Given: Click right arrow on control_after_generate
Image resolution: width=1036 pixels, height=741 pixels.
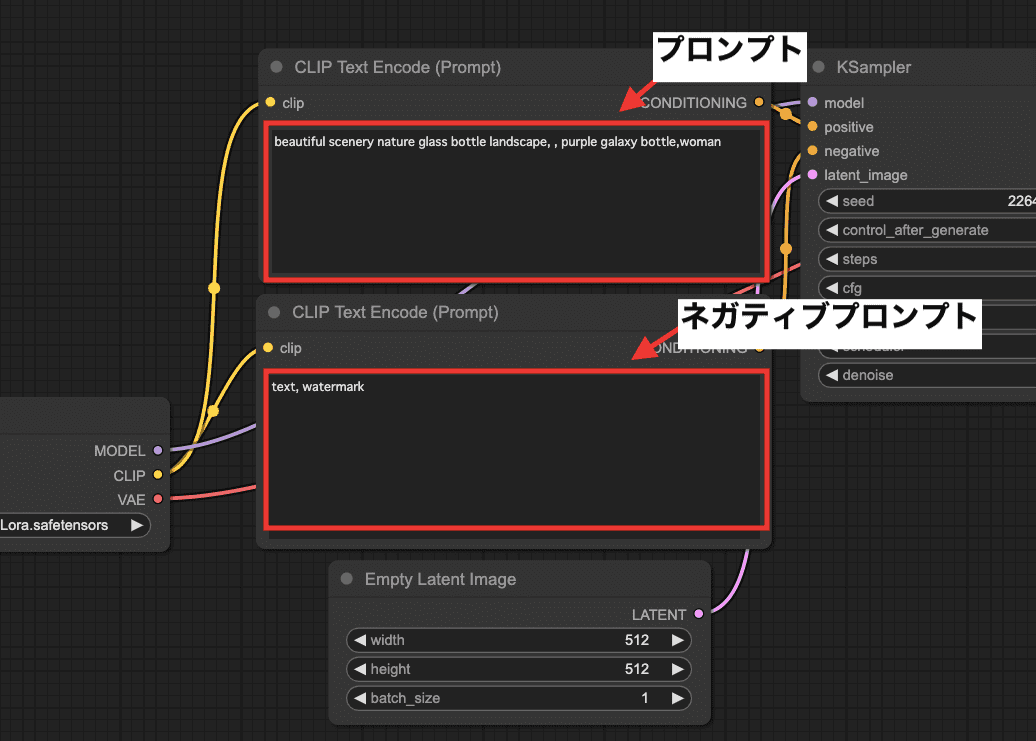Looking at the screenshot, I should click(x=1030, y=229).
